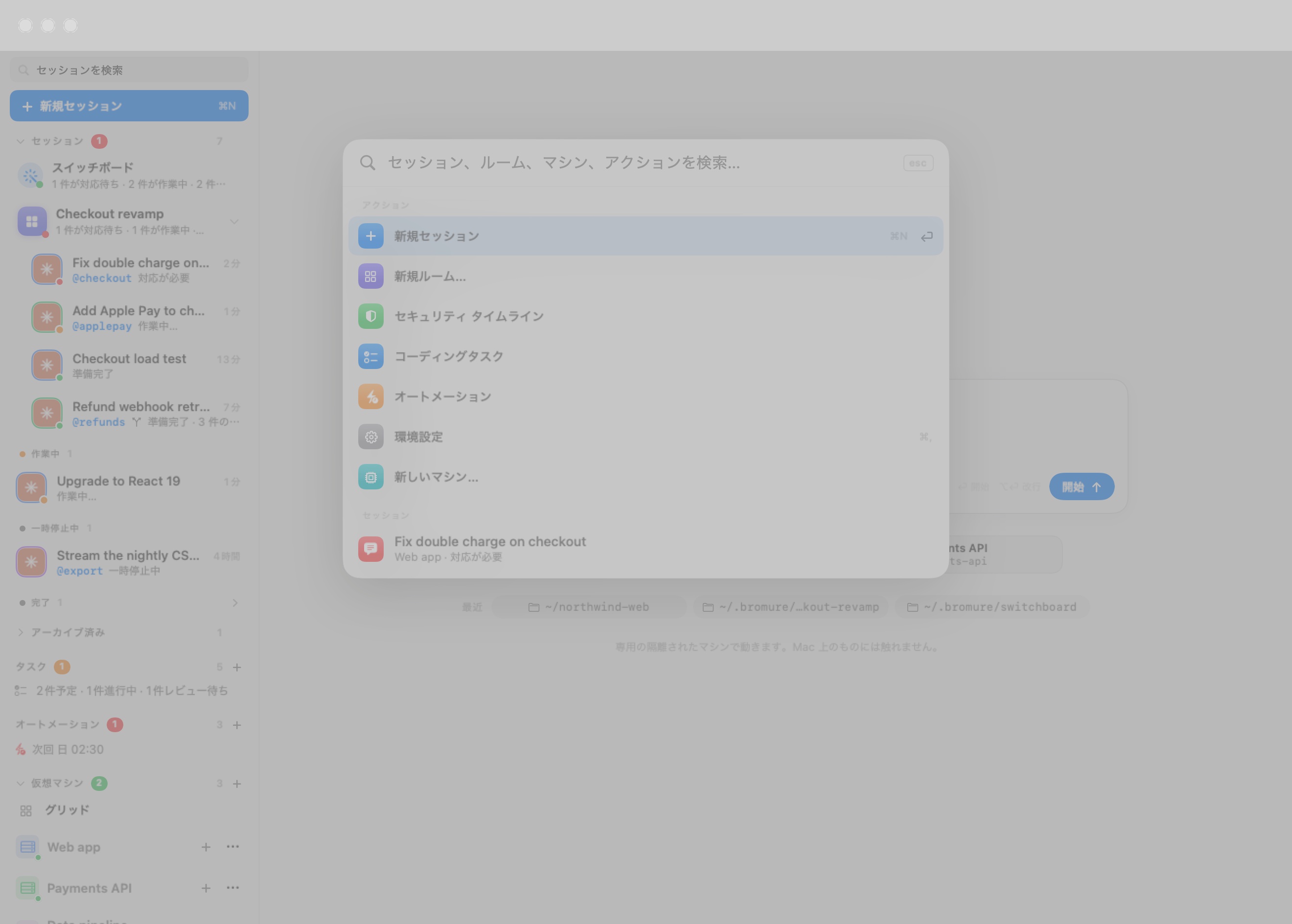Open コーディングタスク from the palette

pos(646,357)
